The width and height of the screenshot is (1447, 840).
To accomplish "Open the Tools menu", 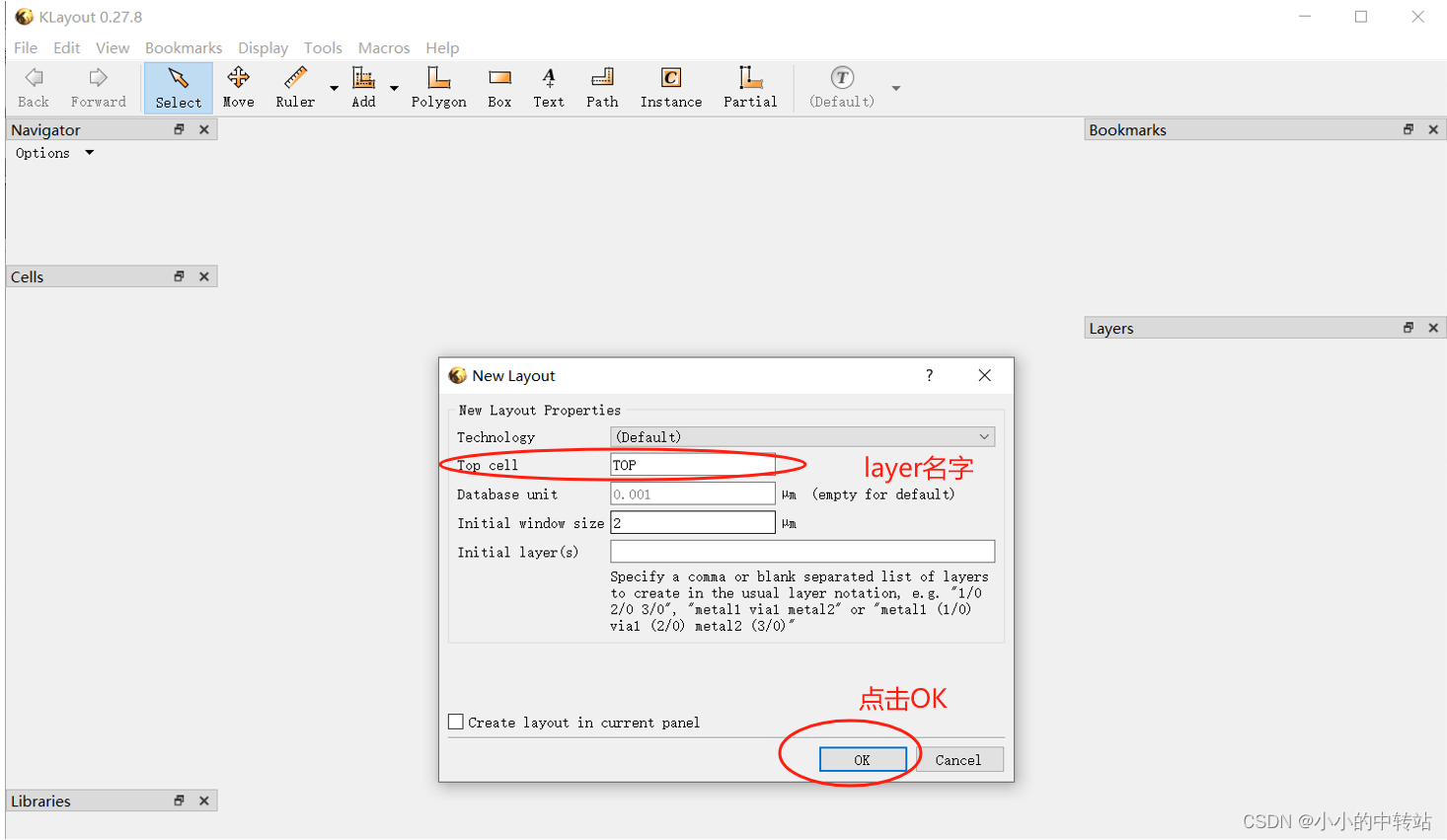I will 323,47.
